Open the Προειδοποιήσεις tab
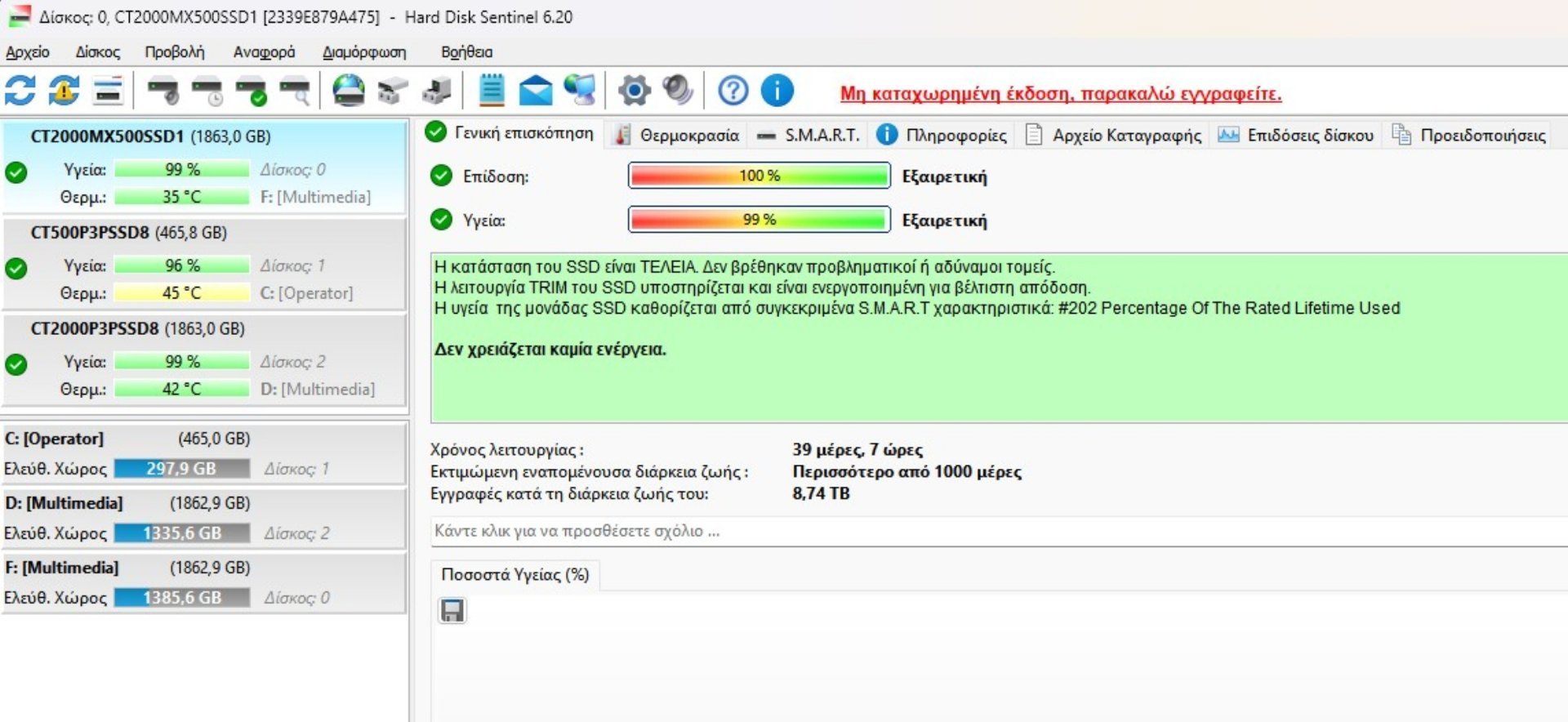The height and width of the screenshot is (722, 1568). click(1469, 136)
